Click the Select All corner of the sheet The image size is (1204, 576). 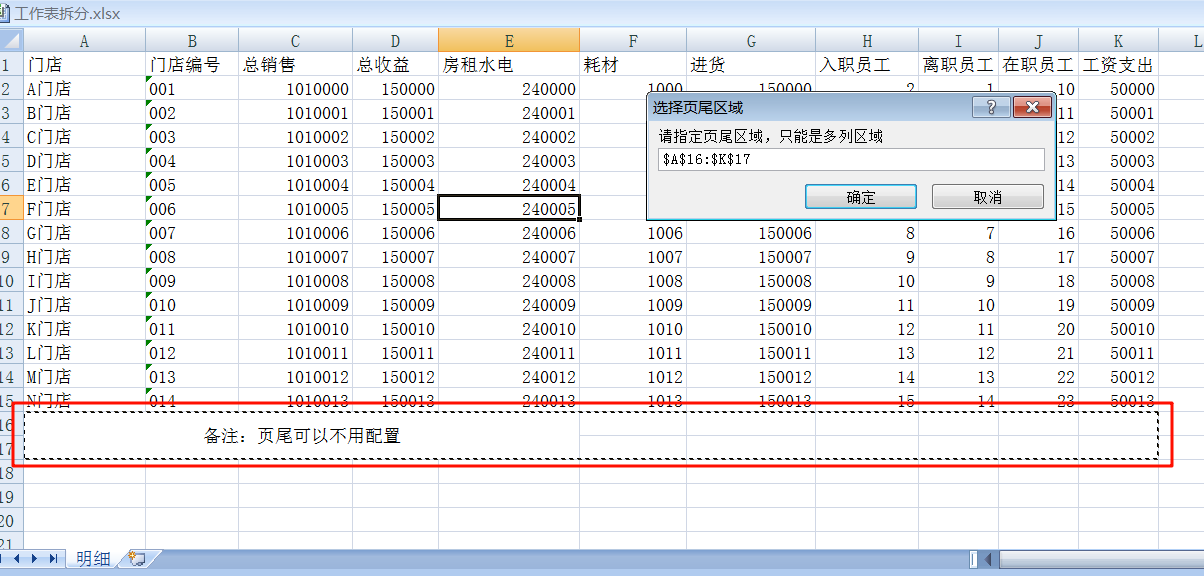pyautogui.click(x=11, y=40)
